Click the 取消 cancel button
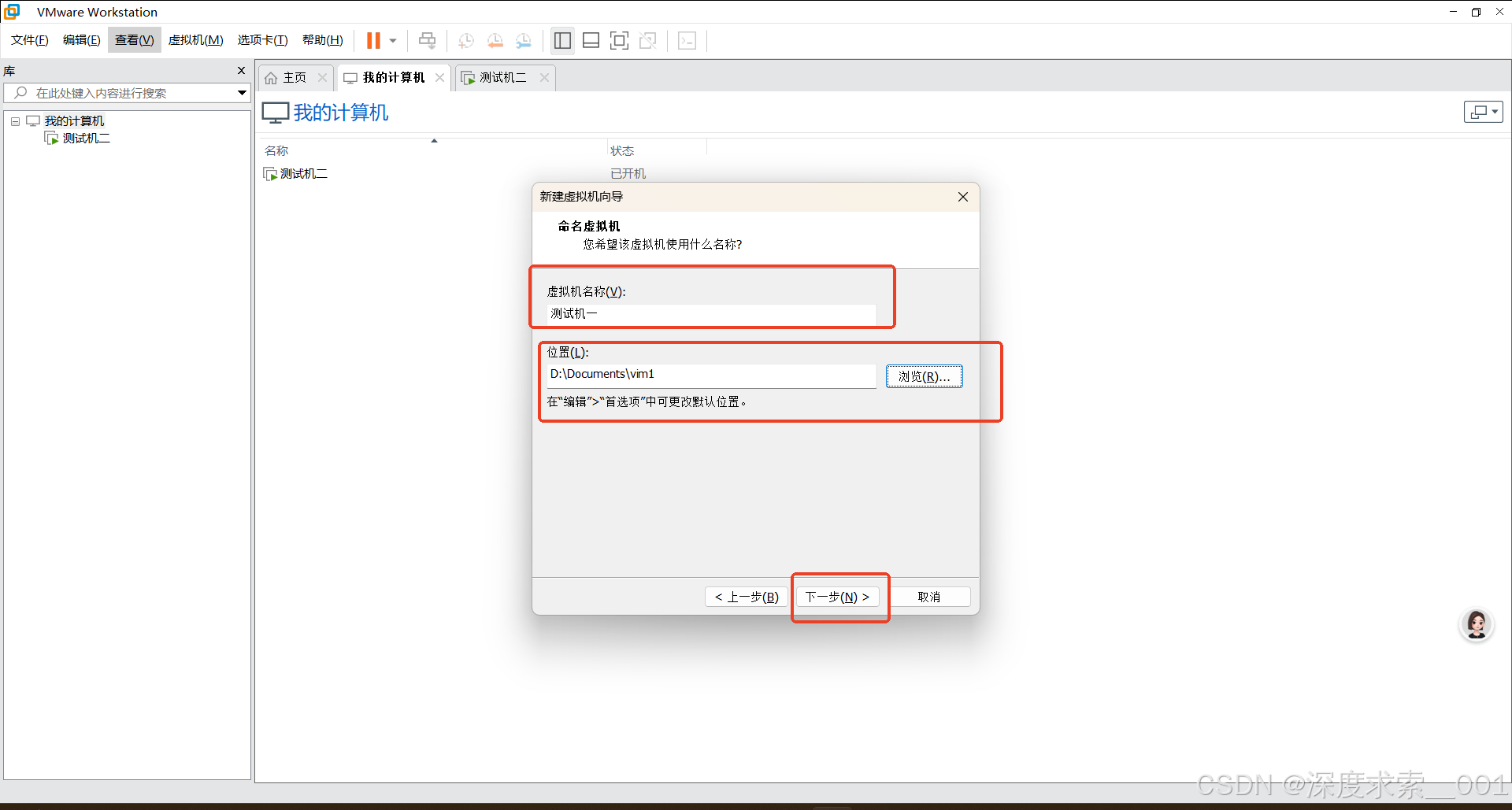 point(929,597)
